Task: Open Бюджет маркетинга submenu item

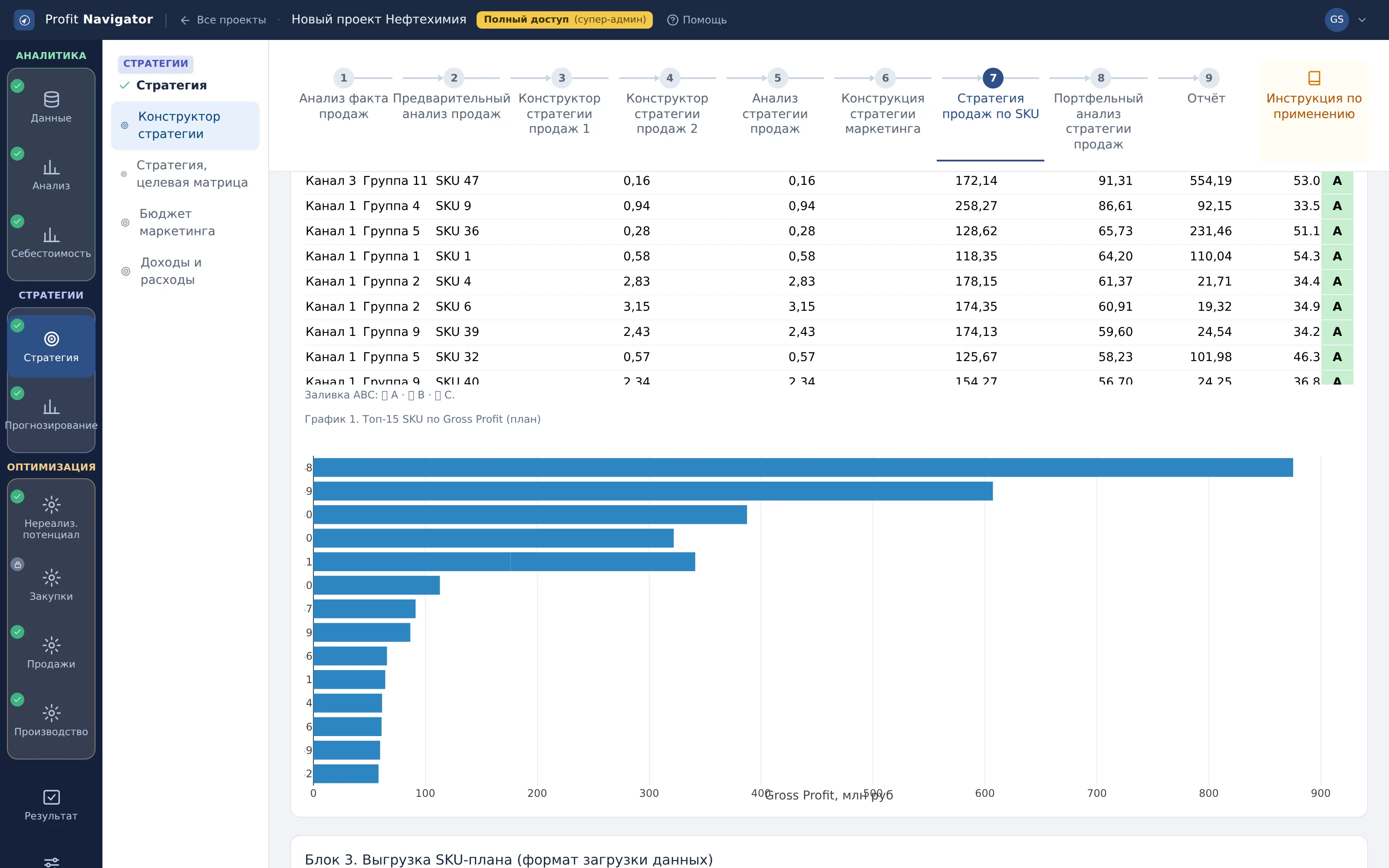Action: pos(185,222)
